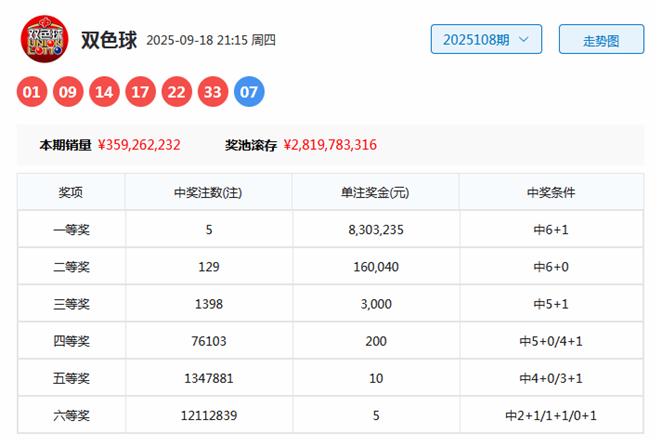Screen dimensions: 657x442
Task: Click the 单注奖金(元) column header
Action: [x=375, y=192]
